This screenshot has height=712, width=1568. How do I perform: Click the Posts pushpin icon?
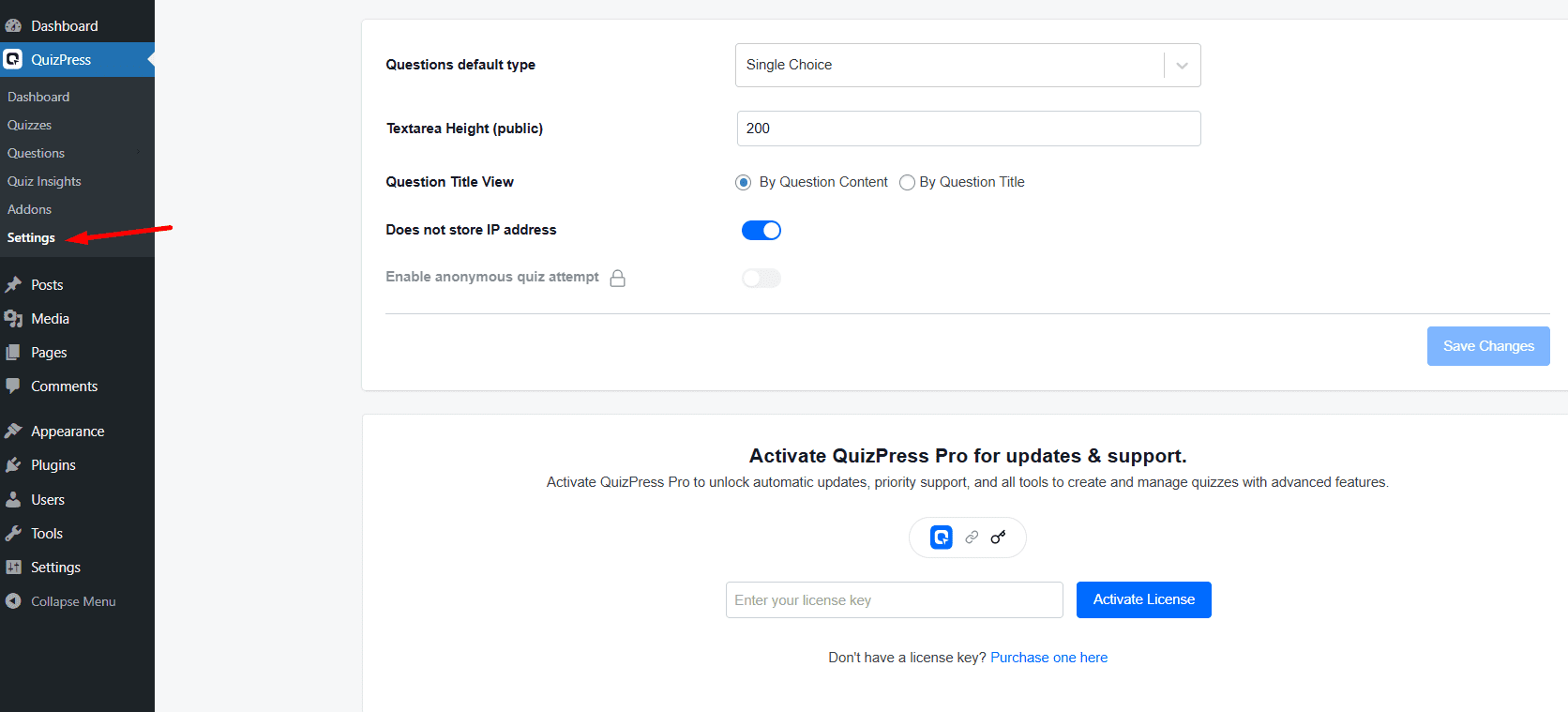click(13, 284)
